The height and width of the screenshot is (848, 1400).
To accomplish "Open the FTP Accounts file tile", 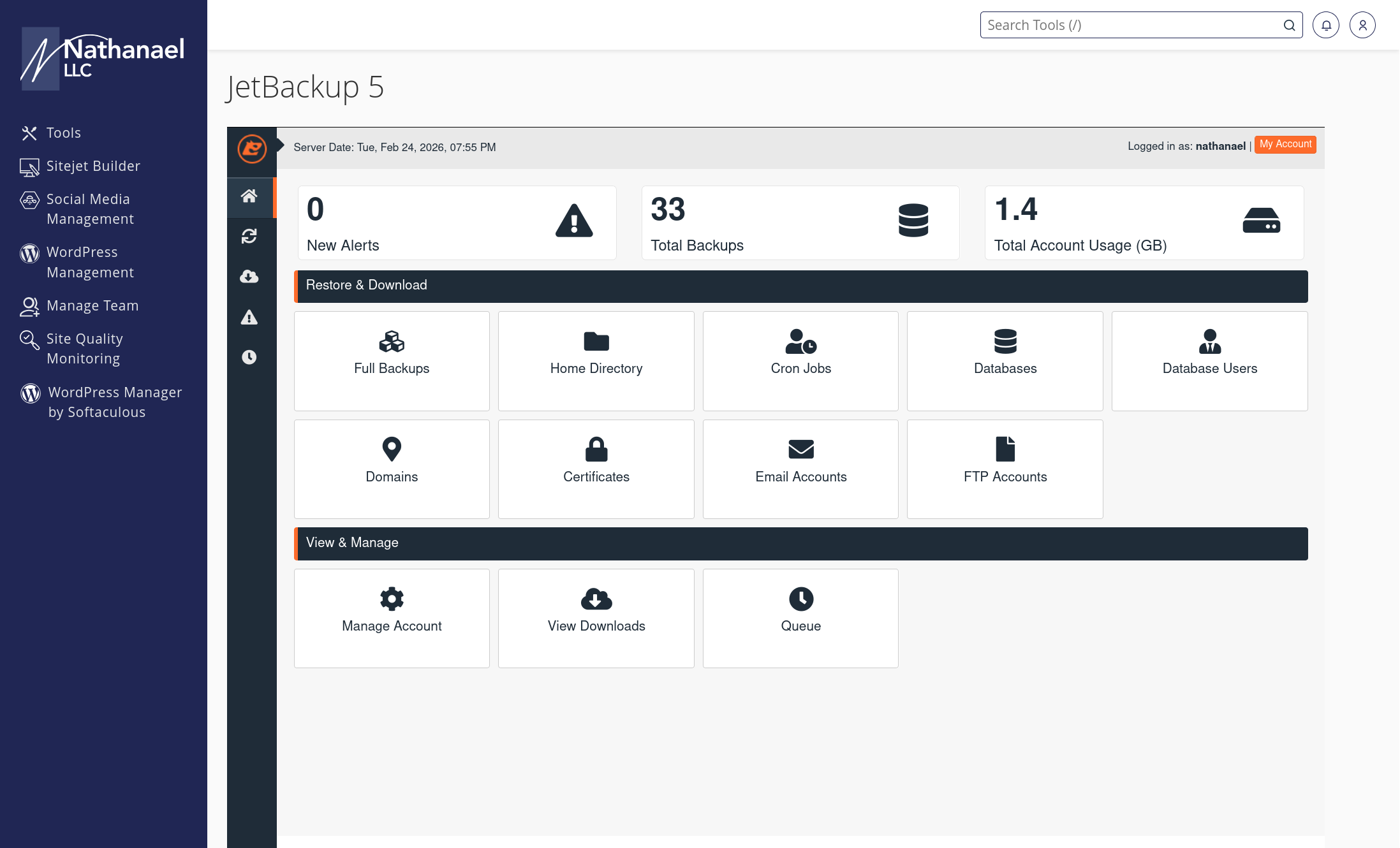I will (x=1005, y=469).
